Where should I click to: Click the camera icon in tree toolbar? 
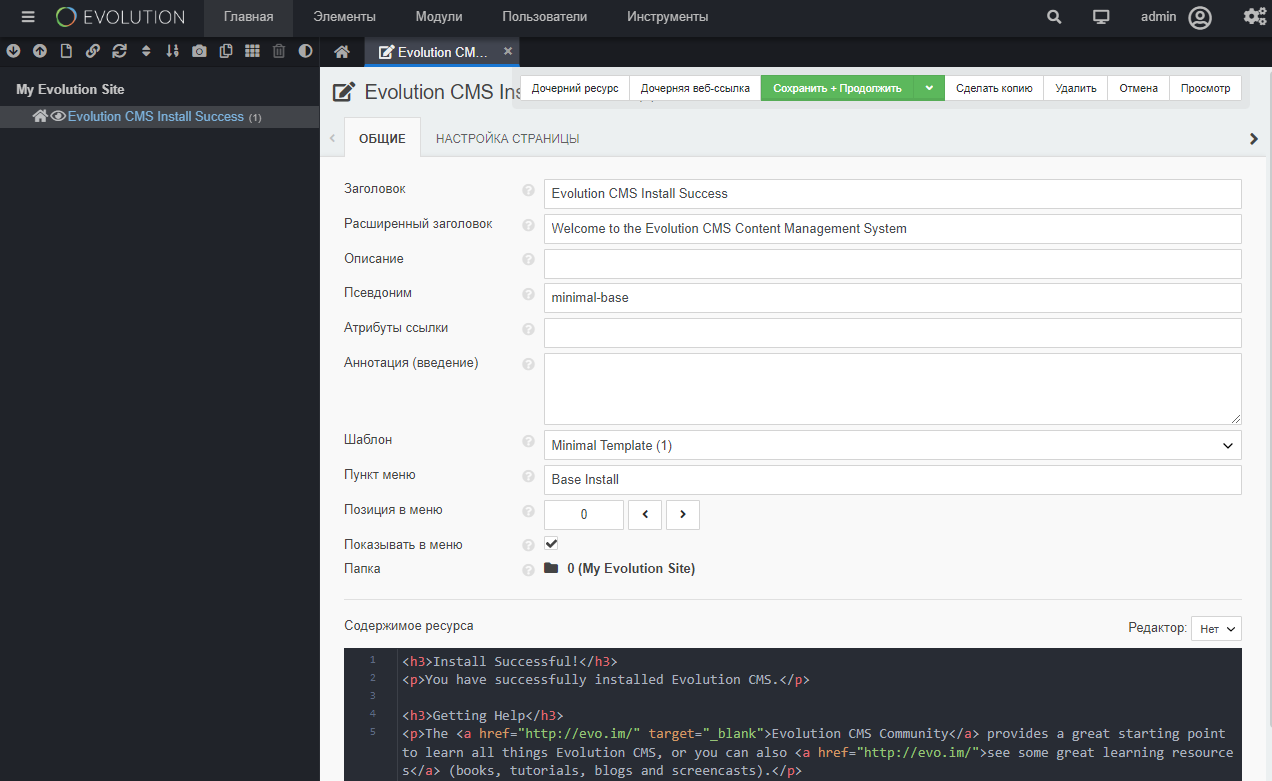coord(199,51)
